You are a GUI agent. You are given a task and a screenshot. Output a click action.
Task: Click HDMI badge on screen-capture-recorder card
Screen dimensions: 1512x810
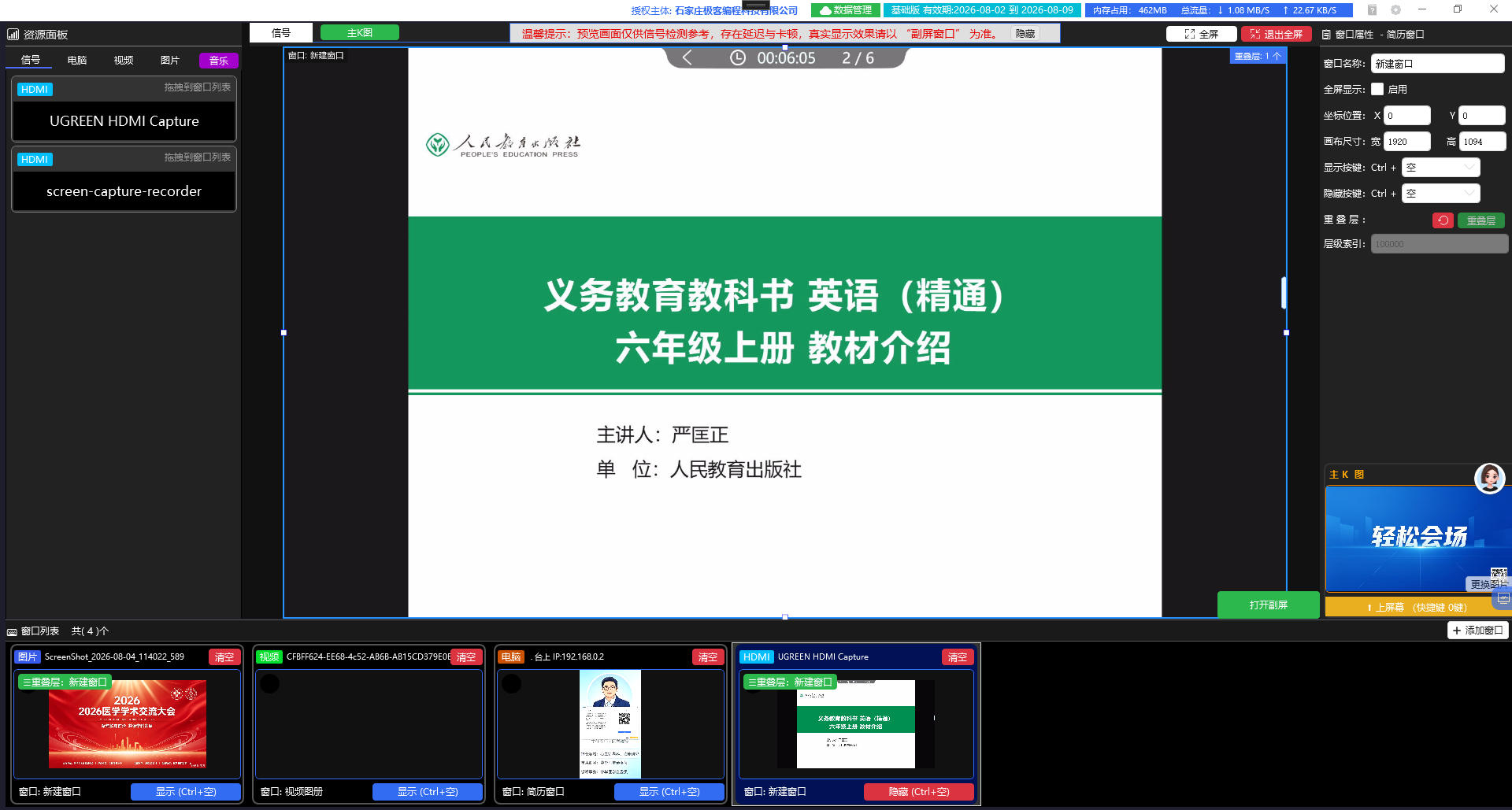[x=35, y=160]
